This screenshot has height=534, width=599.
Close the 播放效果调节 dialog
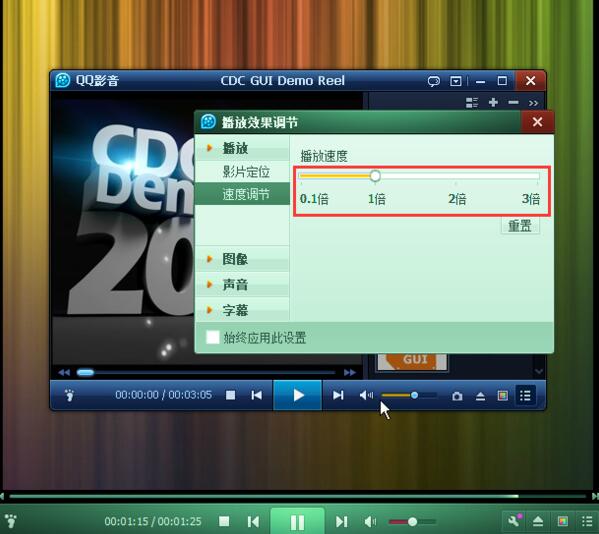tap(537, 122)
